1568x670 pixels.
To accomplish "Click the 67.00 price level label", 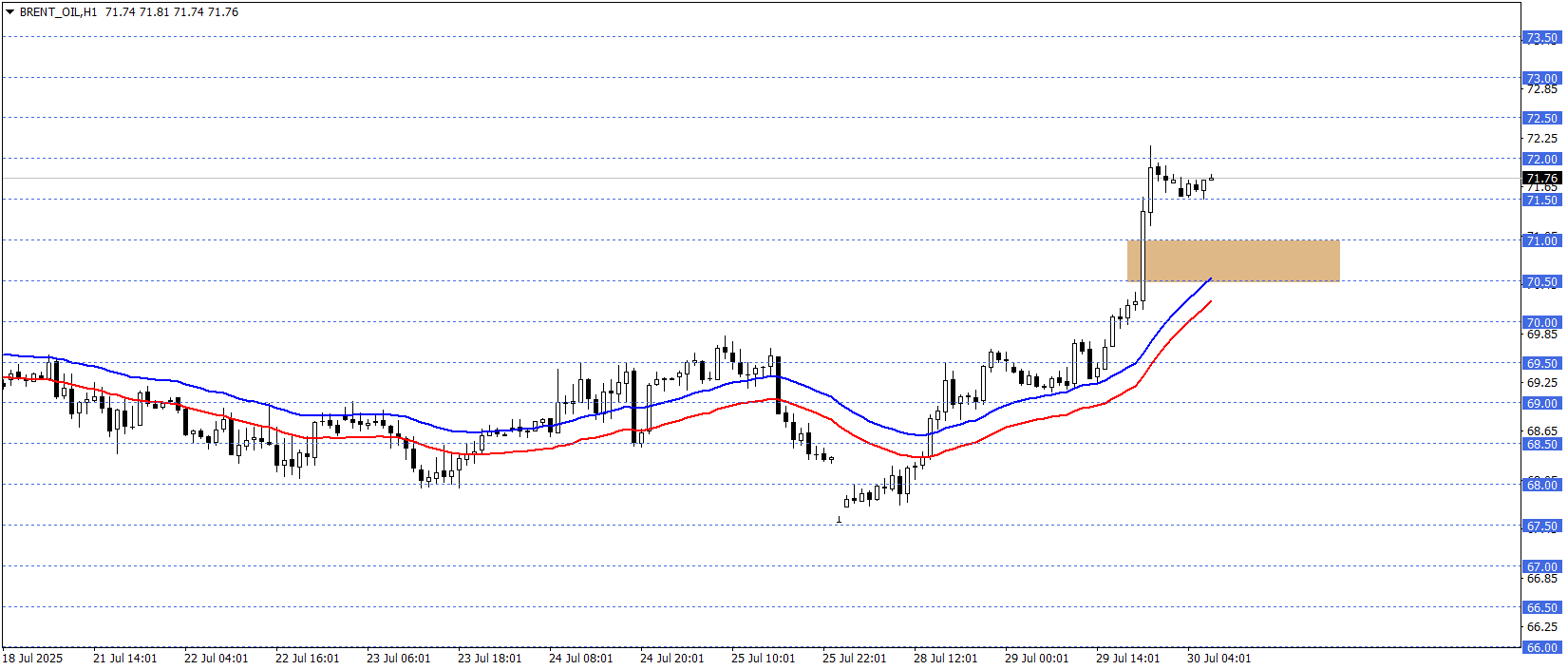I will (x=1541, y=566).
